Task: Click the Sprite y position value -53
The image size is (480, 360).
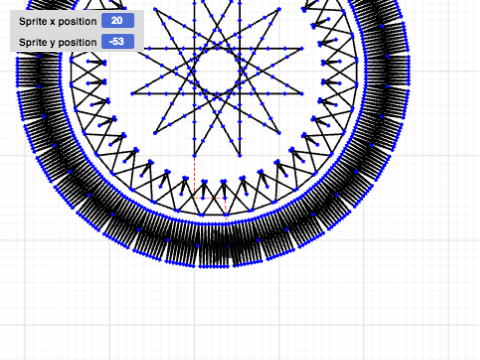Action: [118, 42]
